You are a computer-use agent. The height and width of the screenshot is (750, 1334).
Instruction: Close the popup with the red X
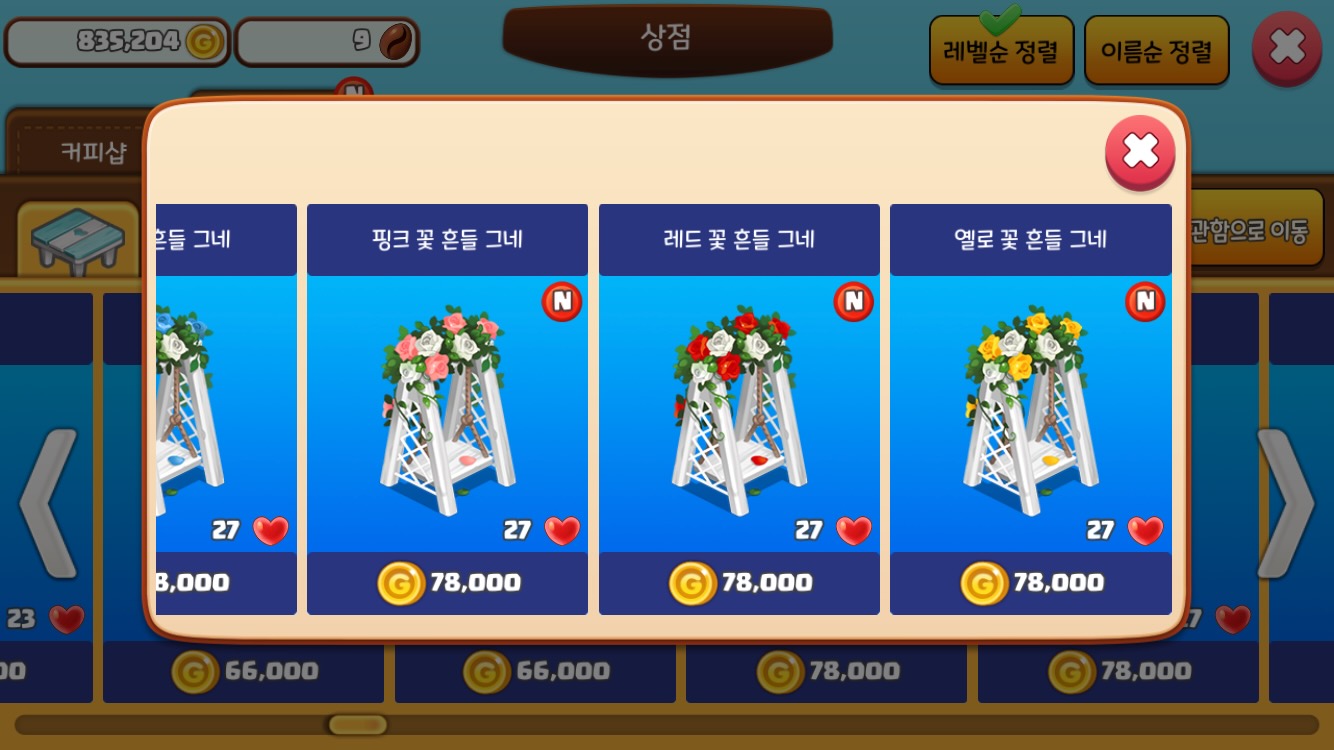[x=1140, y=152]
